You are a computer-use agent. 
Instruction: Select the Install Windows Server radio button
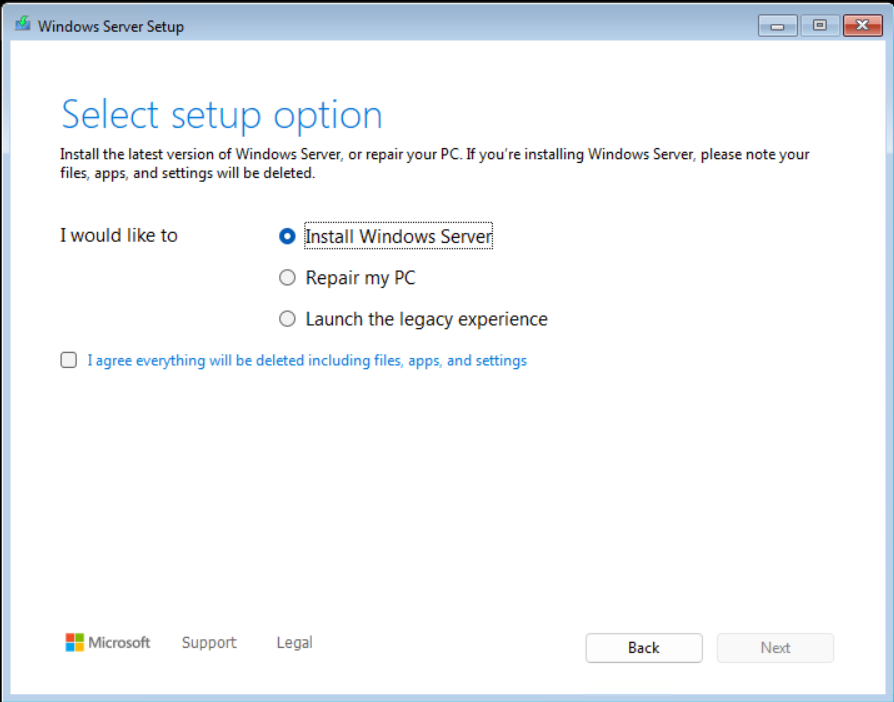(x=287, y=236)
